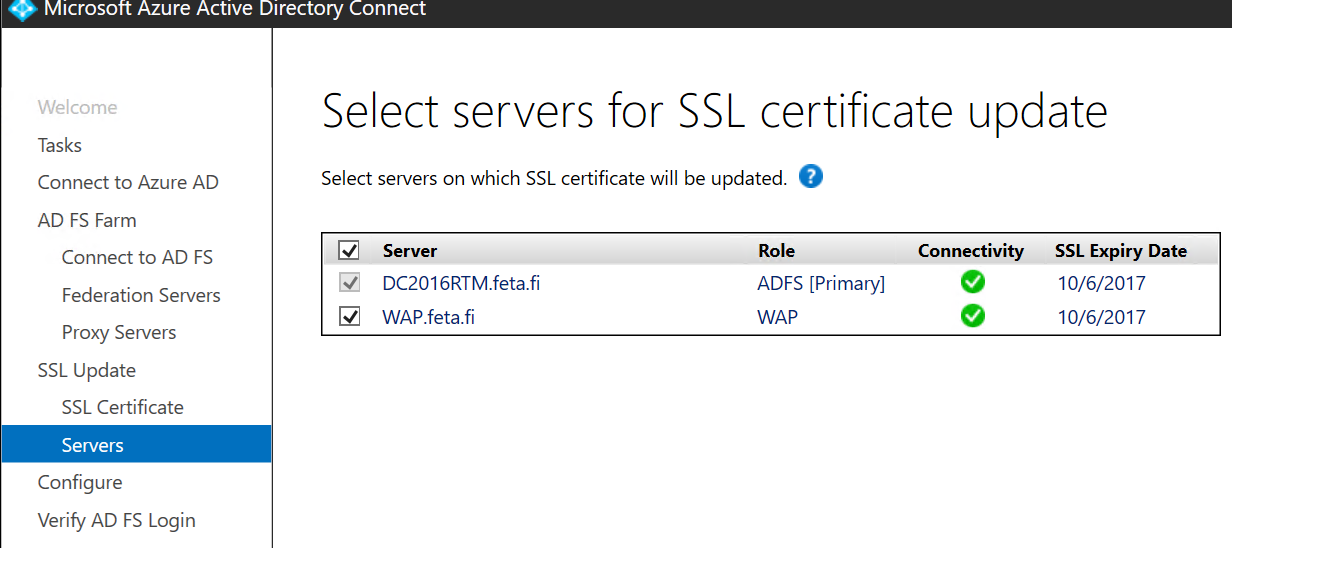Select the SSL Update step
This screenshot has width=1320, height=582.
tap(86, 370)
